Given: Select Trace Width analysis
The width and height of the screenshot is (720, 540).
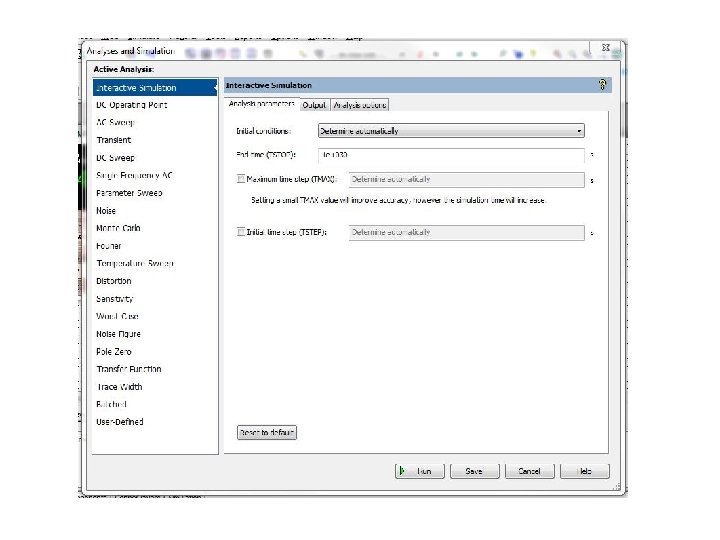Looking at the screenshot, I should [x=155, y=387].
